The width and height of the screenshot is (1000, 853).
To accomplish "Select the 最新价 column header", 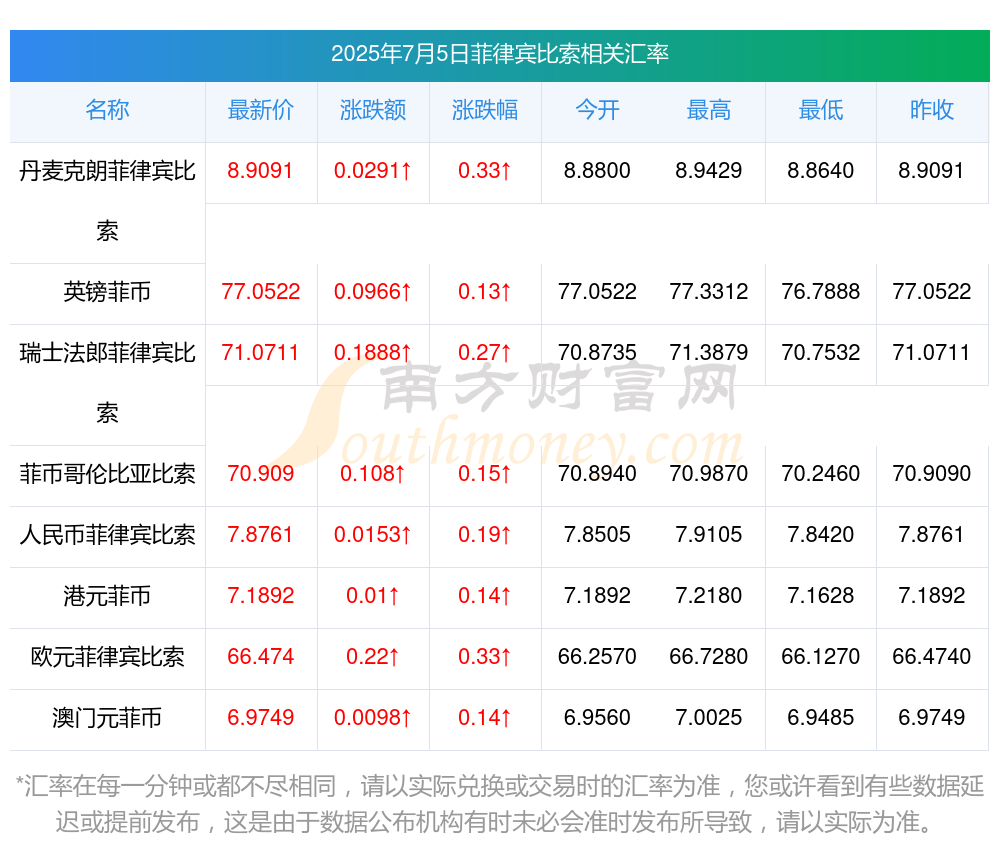I will 260,110.
